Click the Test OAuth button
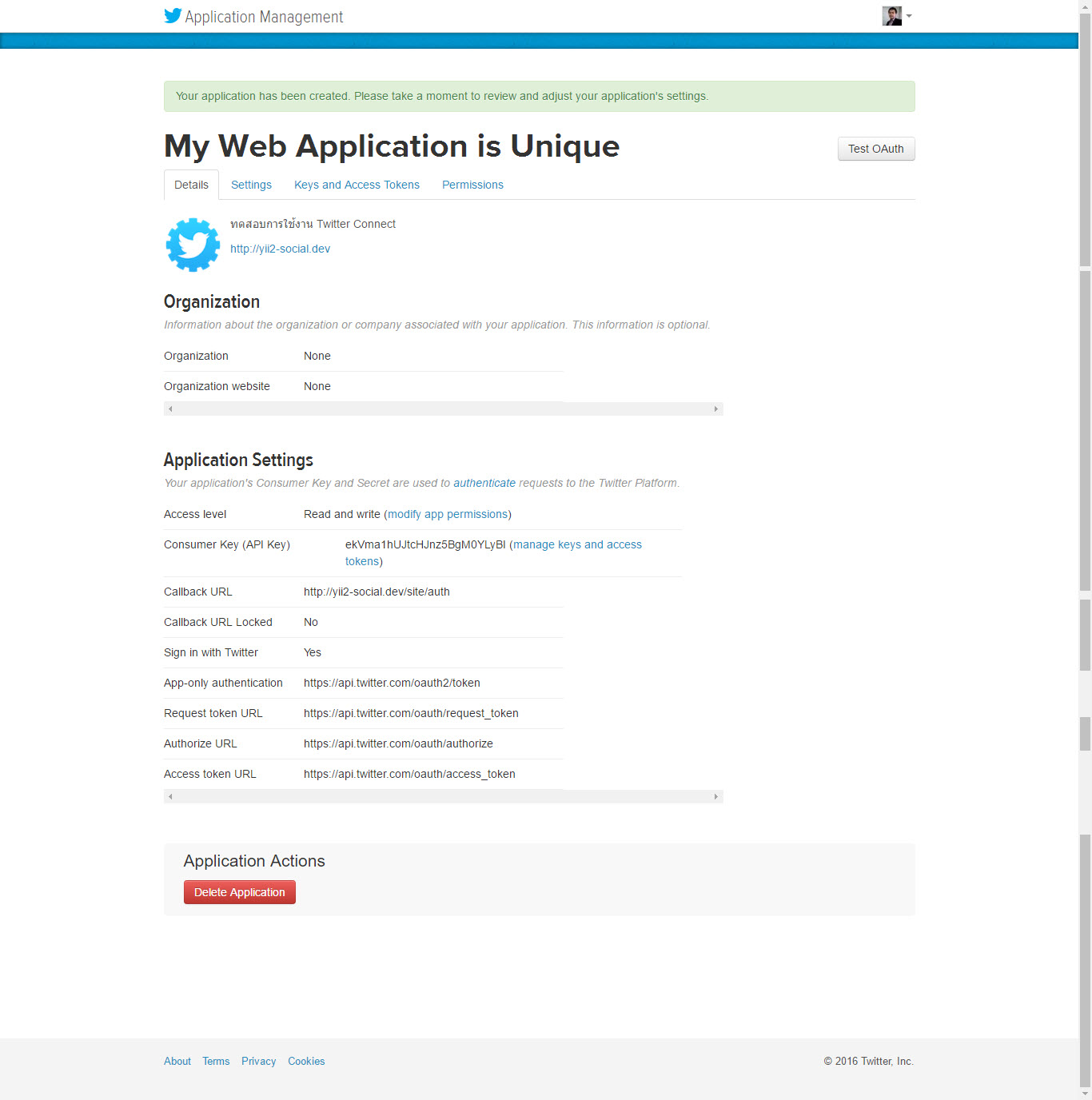The image size is (1092, 1100). pyautogui.click(x=876, y=149)
